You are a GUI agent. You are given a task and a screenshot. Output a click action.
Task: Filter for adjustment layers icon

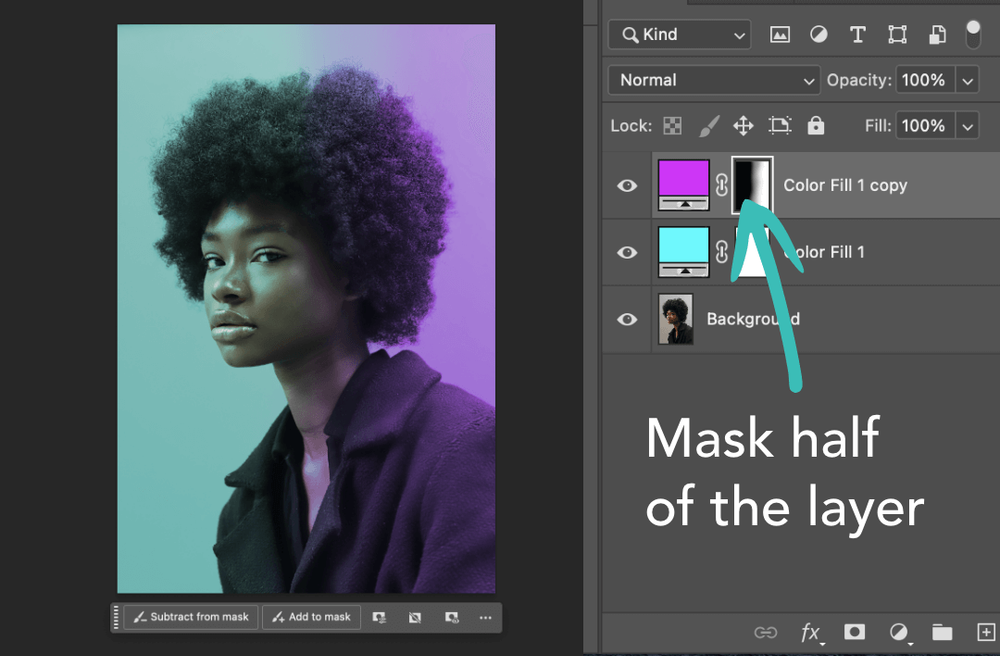point(819,34)
